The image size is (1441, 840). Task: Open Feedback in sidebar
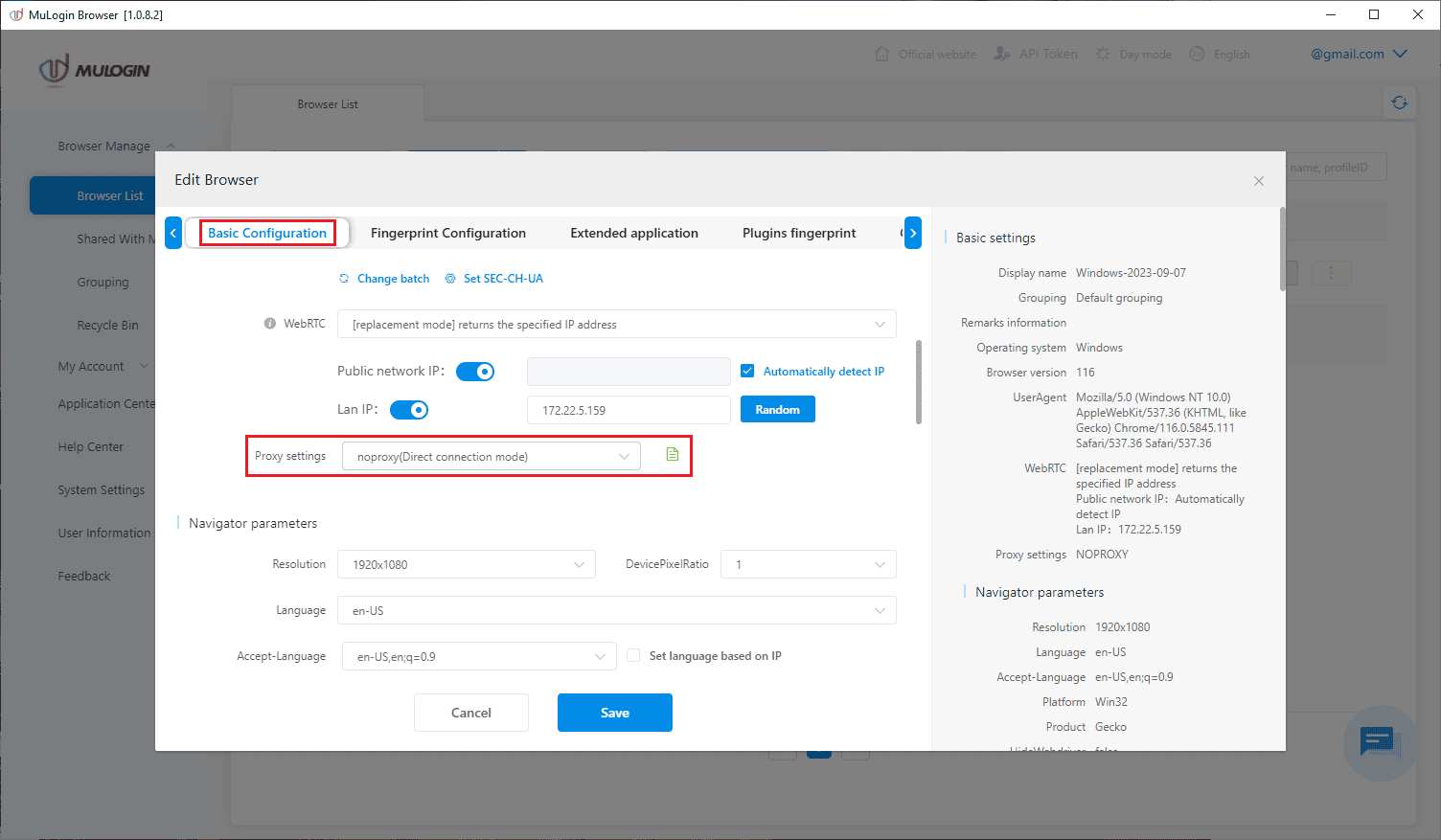click(x=84, y=577)
